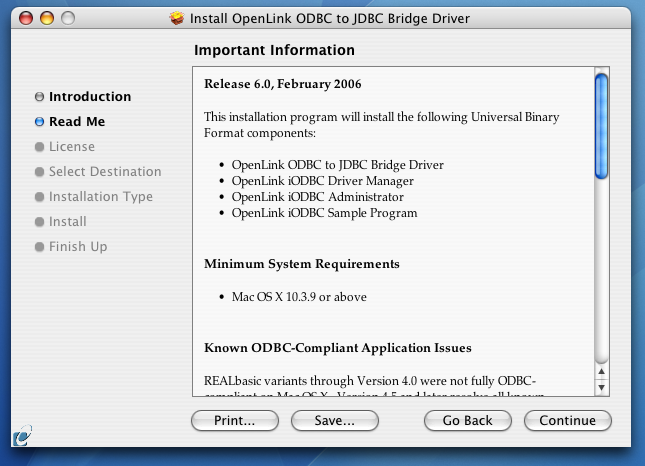Screen dimensions: 645x466
Task: Click 'OpenLink ODBC to JDBC Bridge Driver' bullet
Action: pyautogui.click(x=337, y=165)
